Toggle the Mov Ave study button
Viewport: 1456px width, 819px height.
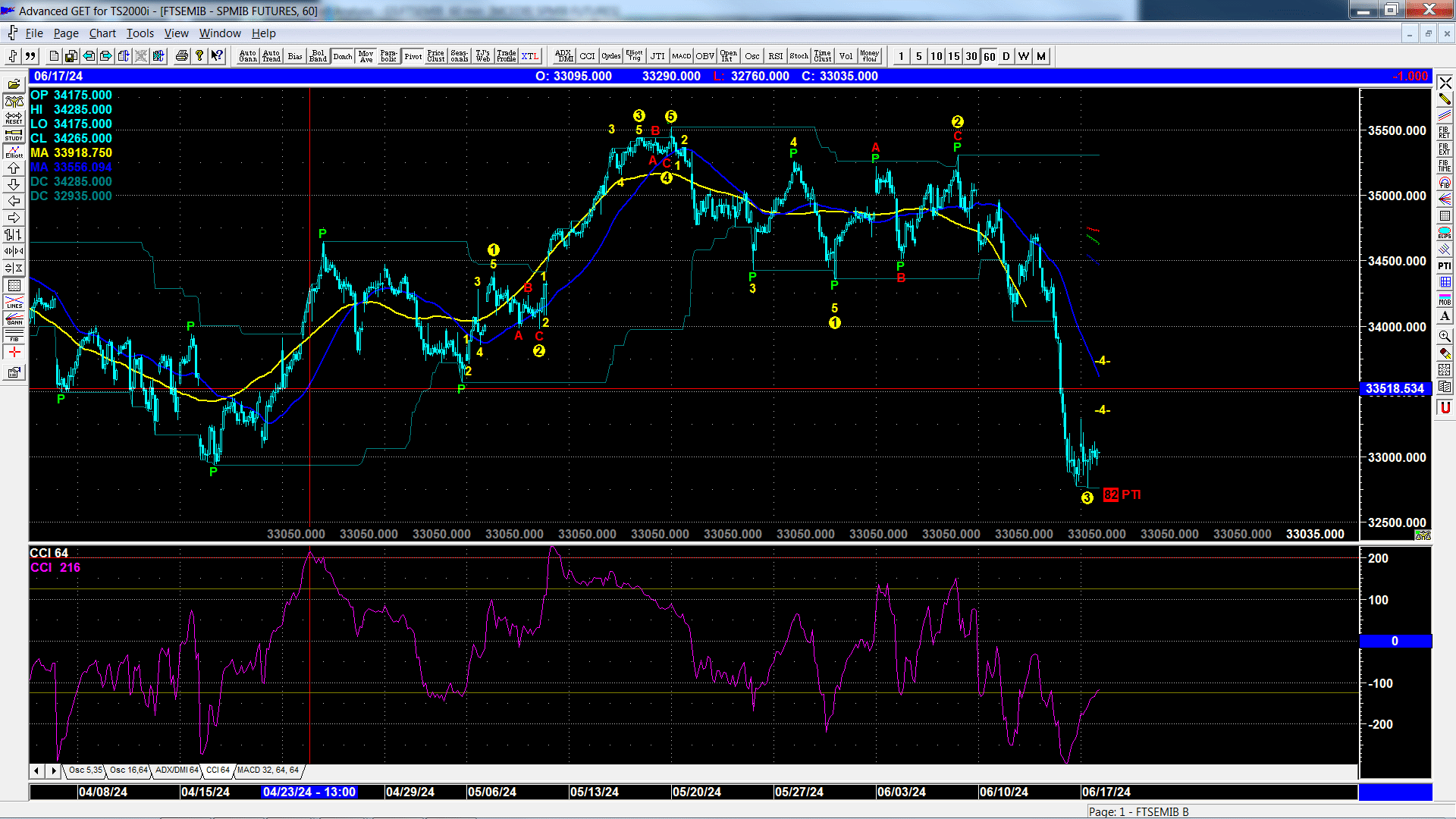pyautogui.click(x=366, y=56)
